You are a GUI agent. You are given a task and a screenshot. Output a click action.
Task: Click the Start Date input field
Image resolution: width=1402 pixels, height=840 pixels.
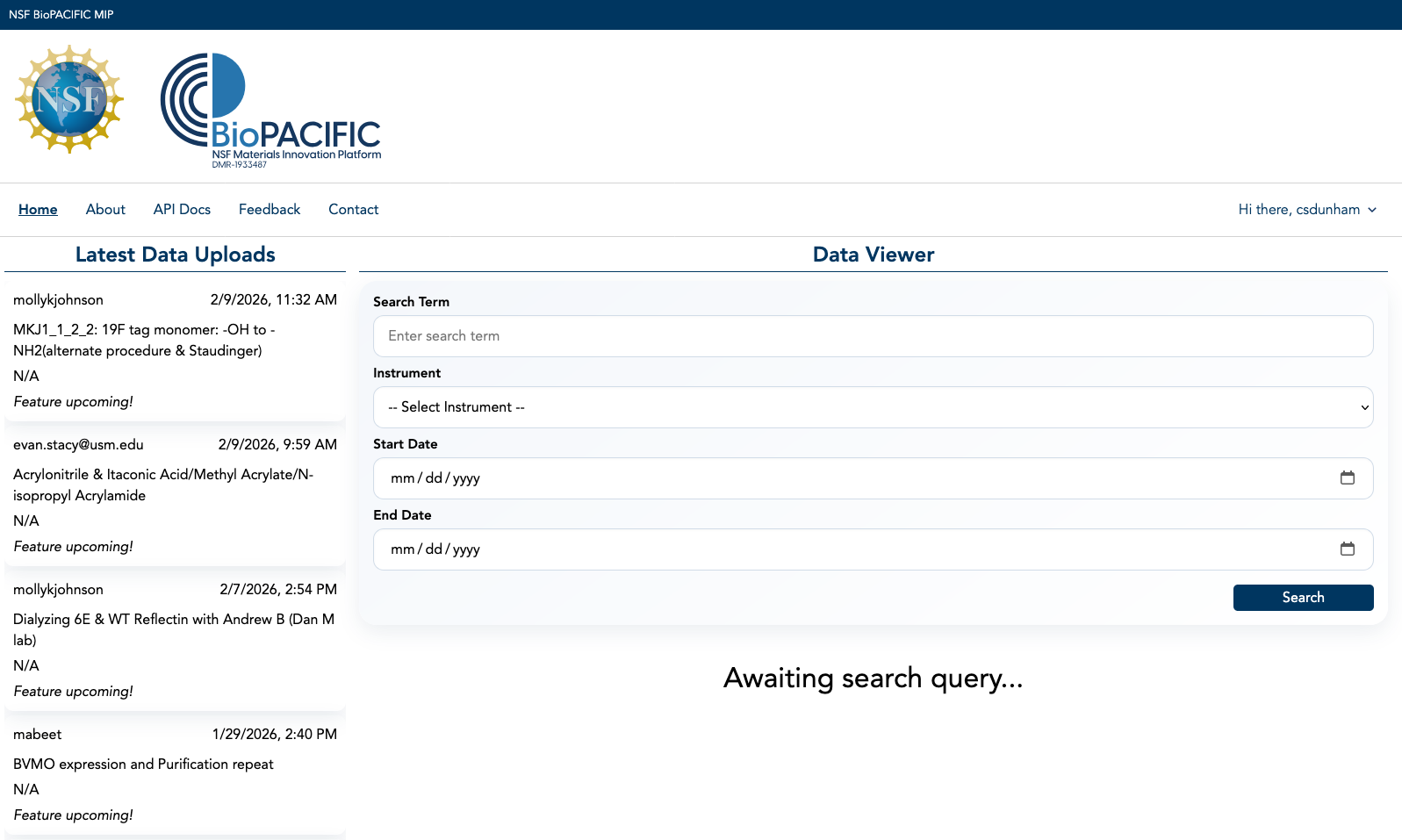pyautogui.click(x=860, y=478)
